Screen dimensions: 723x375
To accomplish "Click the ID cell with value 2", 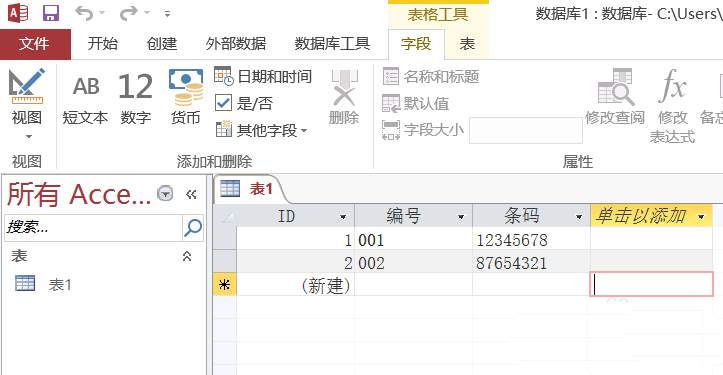I will pos(296,263).
